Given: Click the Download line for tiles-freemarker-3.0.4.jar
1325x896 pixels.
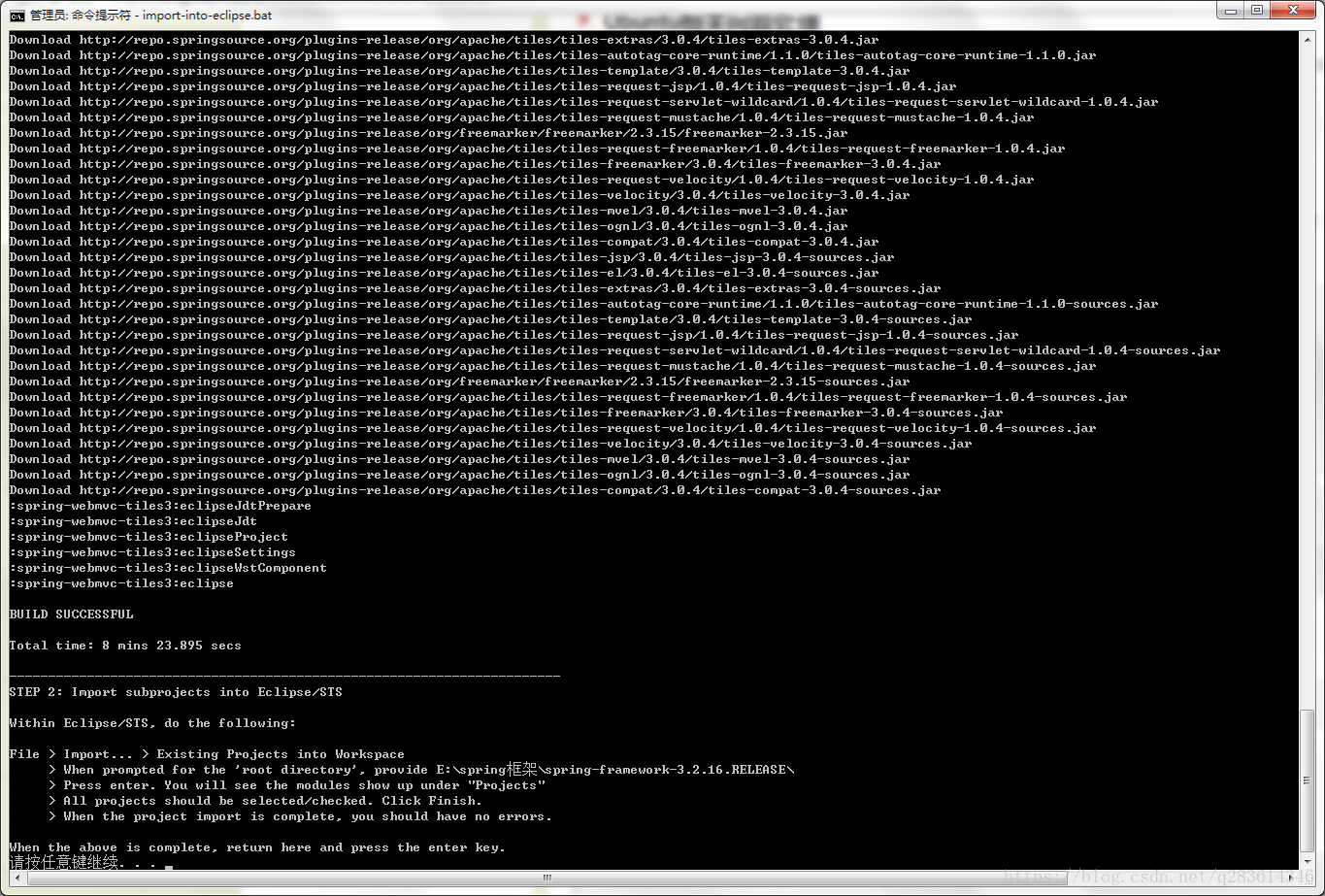Looking at the screenshot, I should (476, 164).
